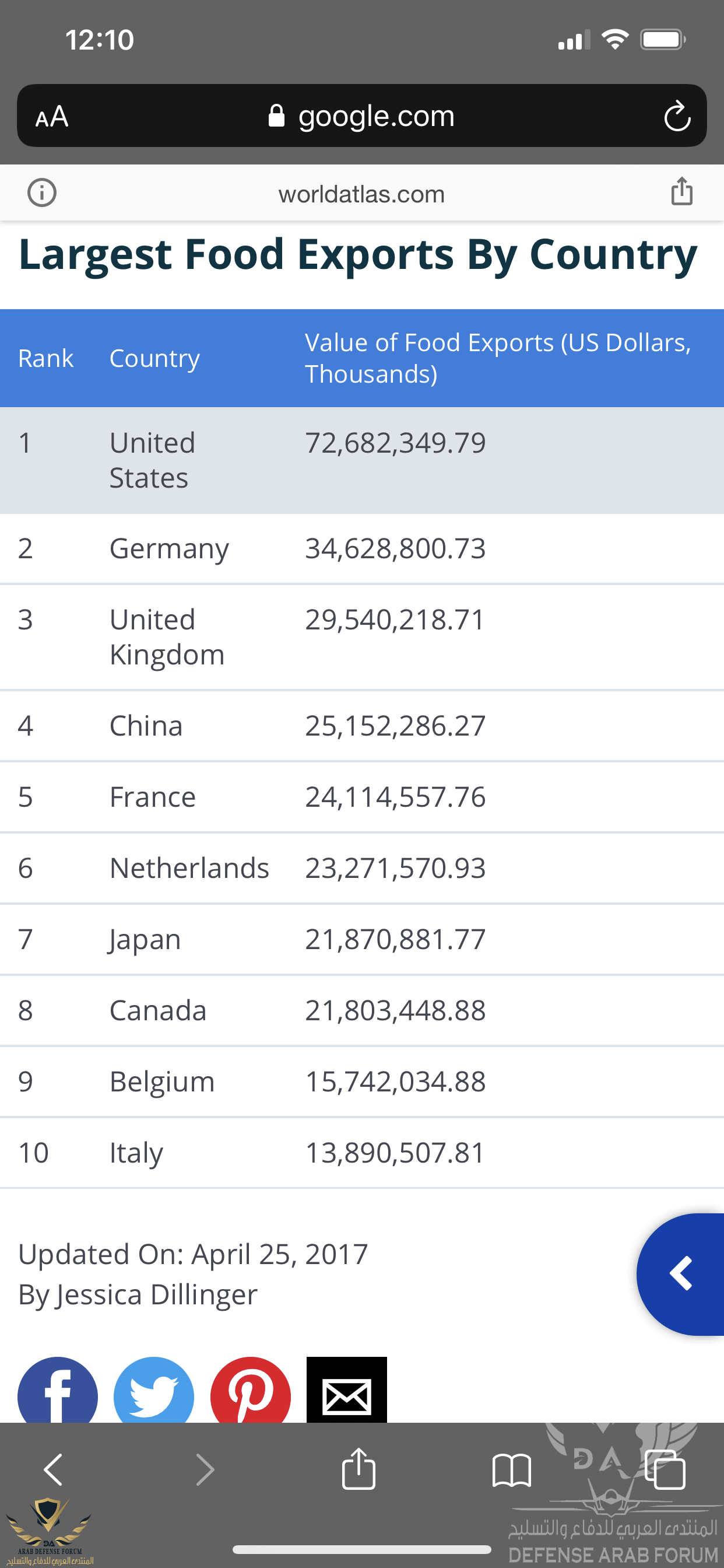This screenshot has height=1568, width=724.
Task: Open the Safari tabs overview
Action: (x=666, y=1469)
